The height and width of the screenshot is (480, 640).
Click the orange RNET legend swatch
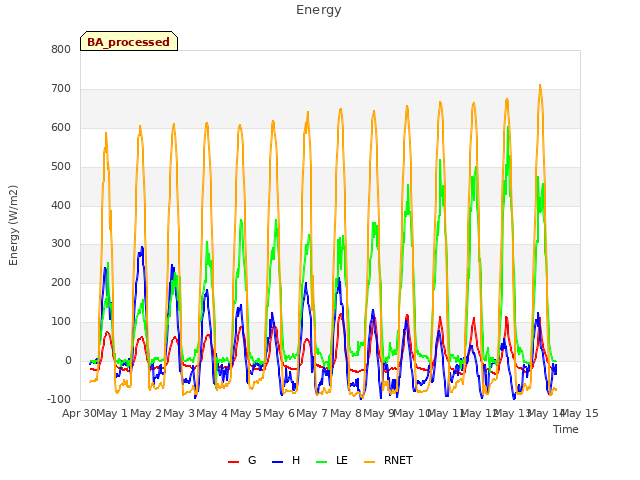pos(369,462)
